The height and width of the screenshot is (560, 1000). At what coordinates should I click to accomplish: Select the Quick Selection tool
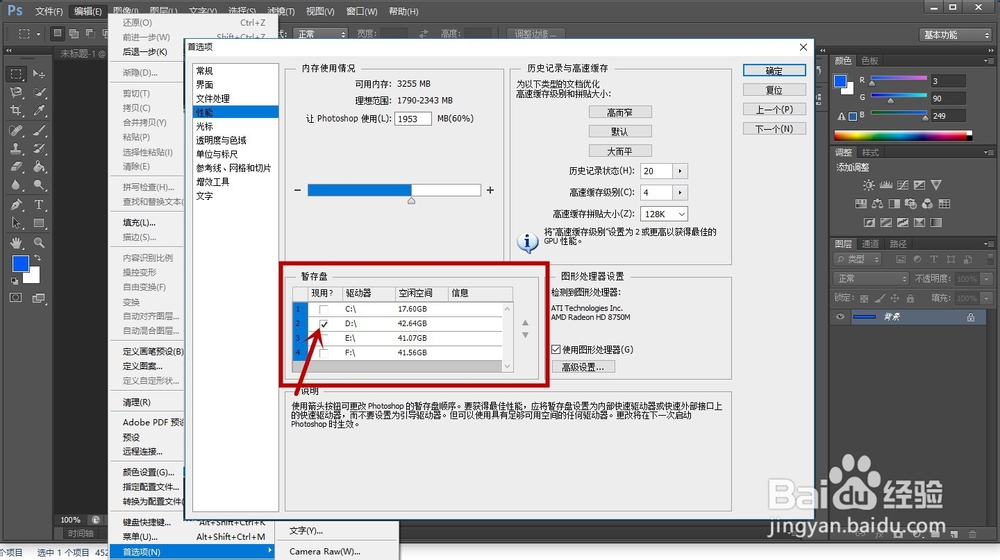(x=39, y=92)
